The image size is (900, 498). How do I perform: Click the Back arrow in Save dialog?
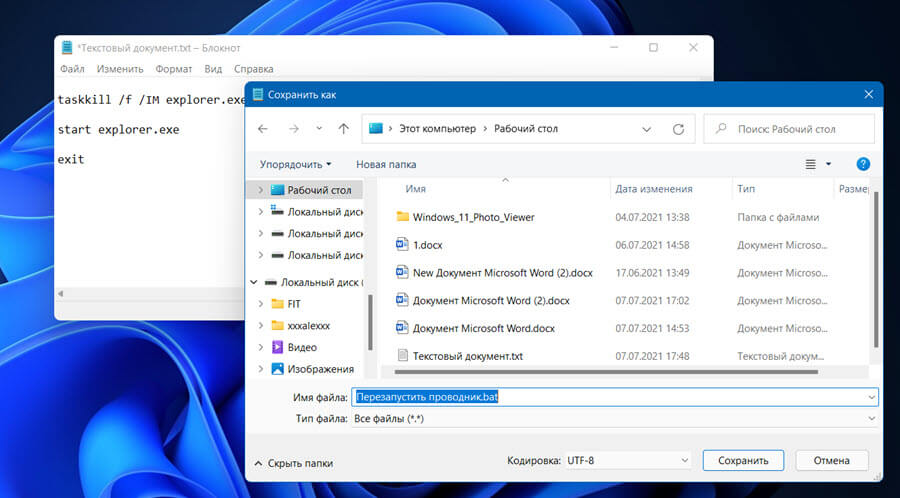(x=263, y=129)
